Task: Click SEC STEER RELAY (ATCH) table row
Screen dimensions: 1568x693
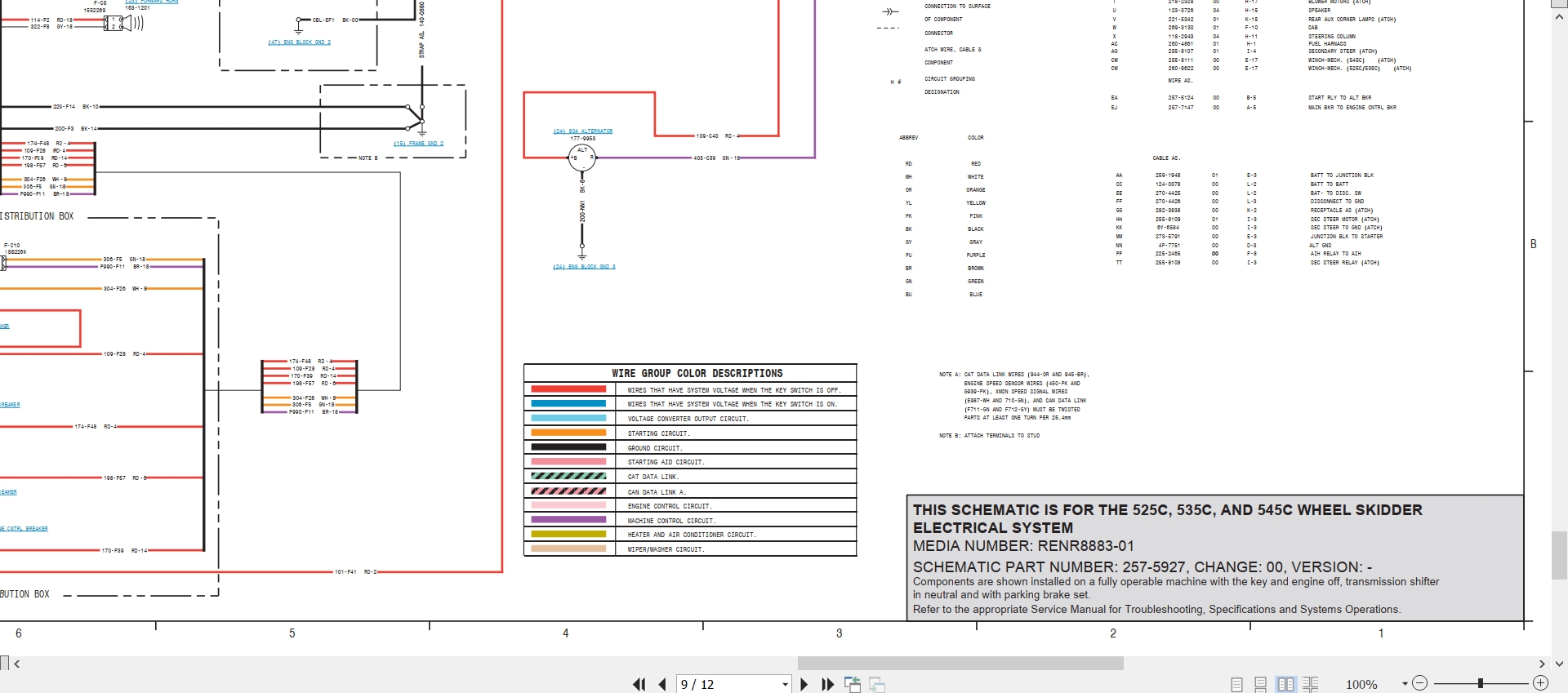Action: pyautogui.click(x=1247, y=263)
